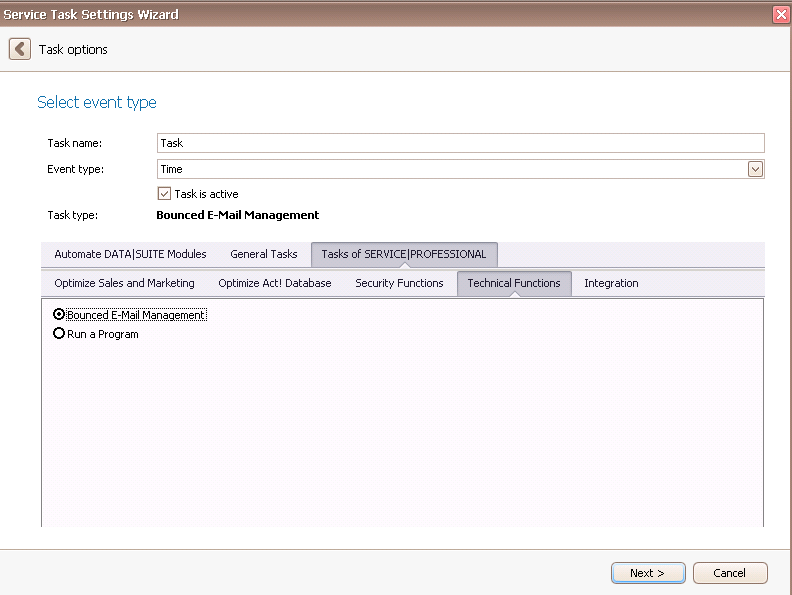Open the Event type dropdown arrow

(755, 169)
